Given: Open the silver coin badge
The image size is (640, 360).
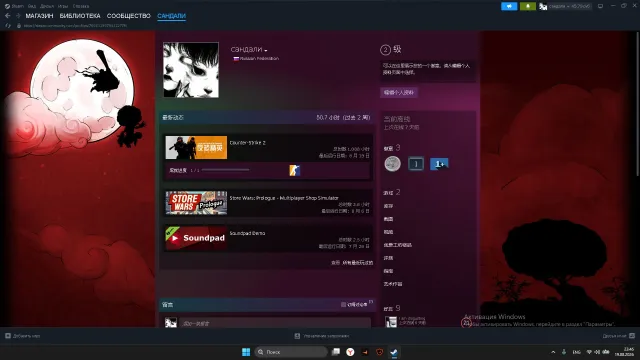Looking at the screenshot, I should click(x=393, y=164).
